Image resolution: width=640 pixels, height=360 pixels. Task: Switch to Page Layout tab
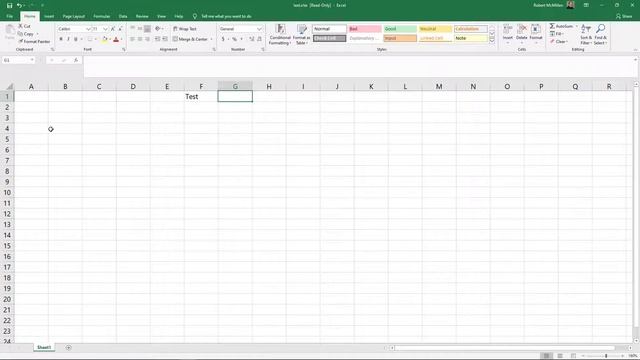[73, 16]
